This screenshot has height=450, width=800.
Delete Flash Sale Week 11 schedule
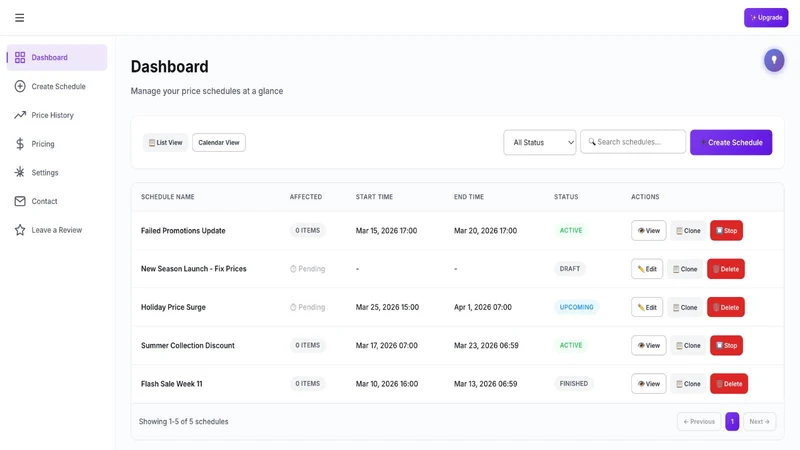(x=729, y=384)
